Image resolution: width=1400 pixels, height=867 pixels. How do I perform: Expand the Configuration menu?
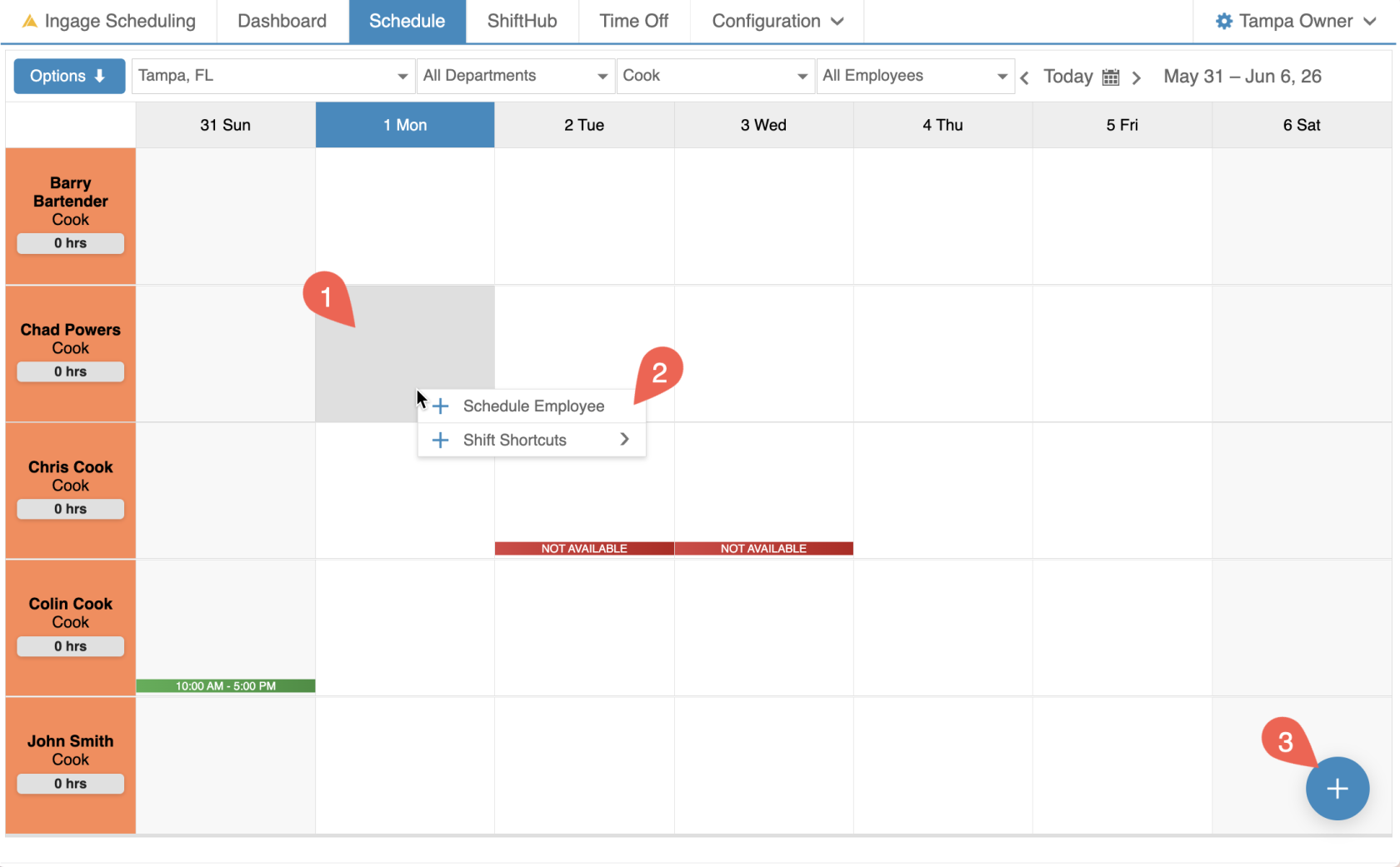pos(777,21)
